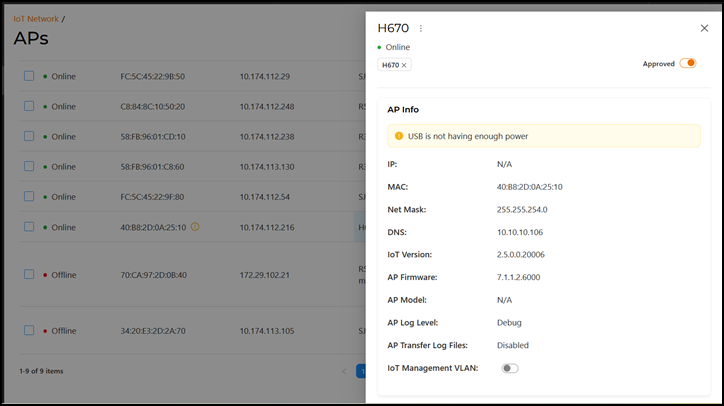Check the box for MAC FC:5C:45:22:9B:50
The image size is (724, 406).
29,76
